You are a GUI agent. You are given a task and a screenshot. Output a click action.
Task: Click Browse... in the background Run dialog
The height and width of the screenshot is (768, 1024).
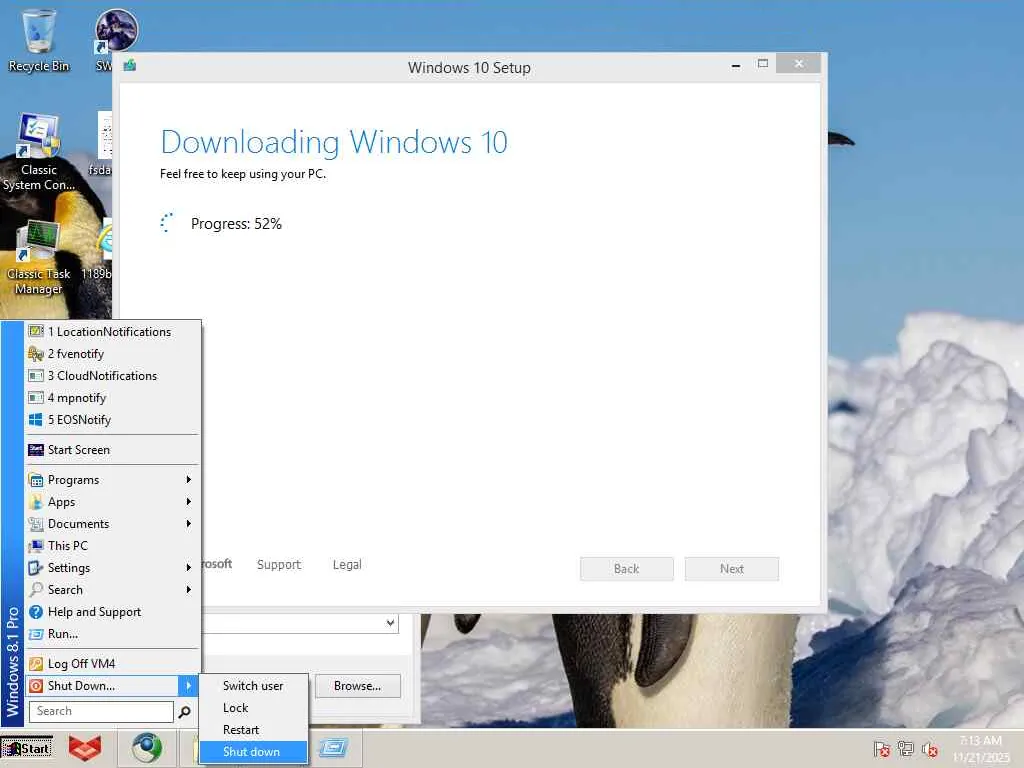coord(358,686)
